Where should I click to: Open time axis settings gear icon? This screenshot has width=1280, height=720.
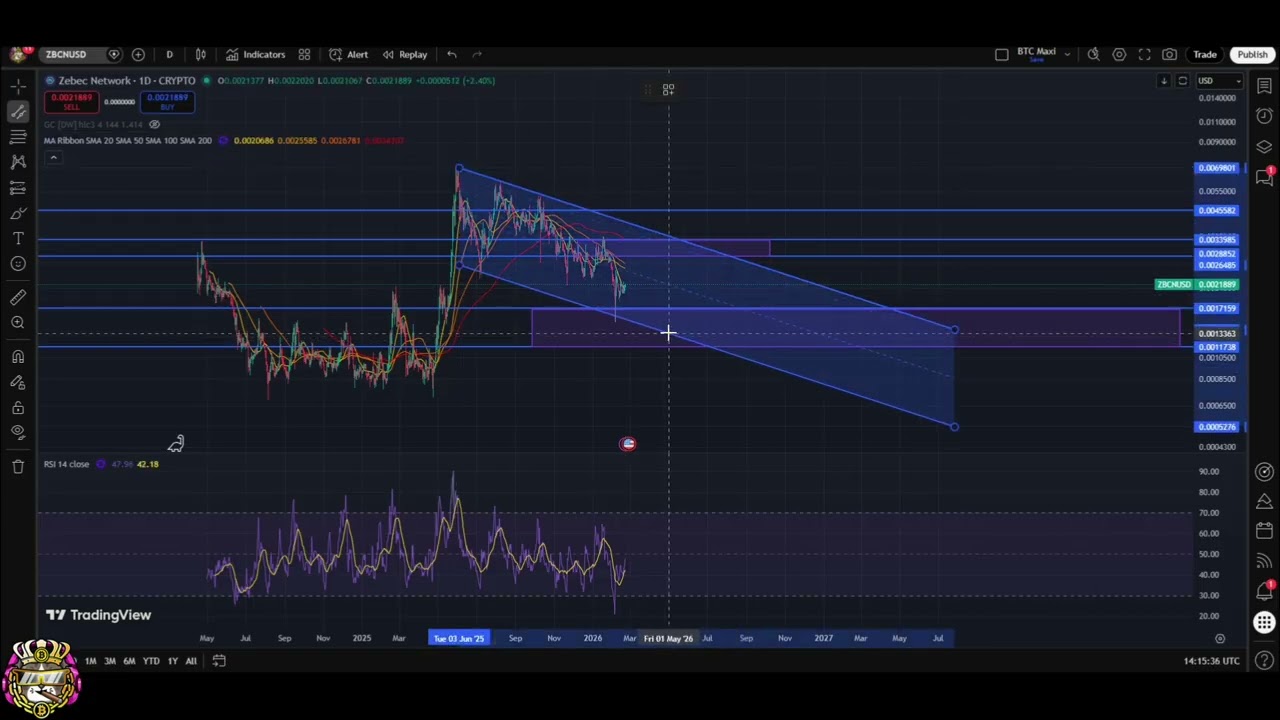click(x=1219, y=638)
